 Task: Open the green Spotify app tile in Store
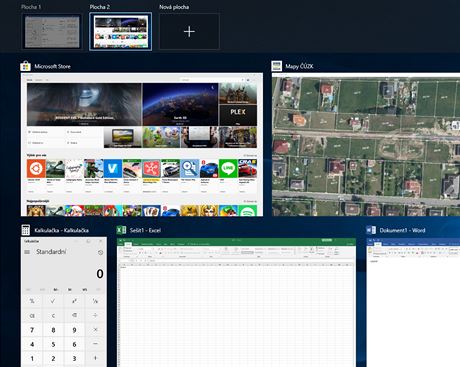point(247,211)
